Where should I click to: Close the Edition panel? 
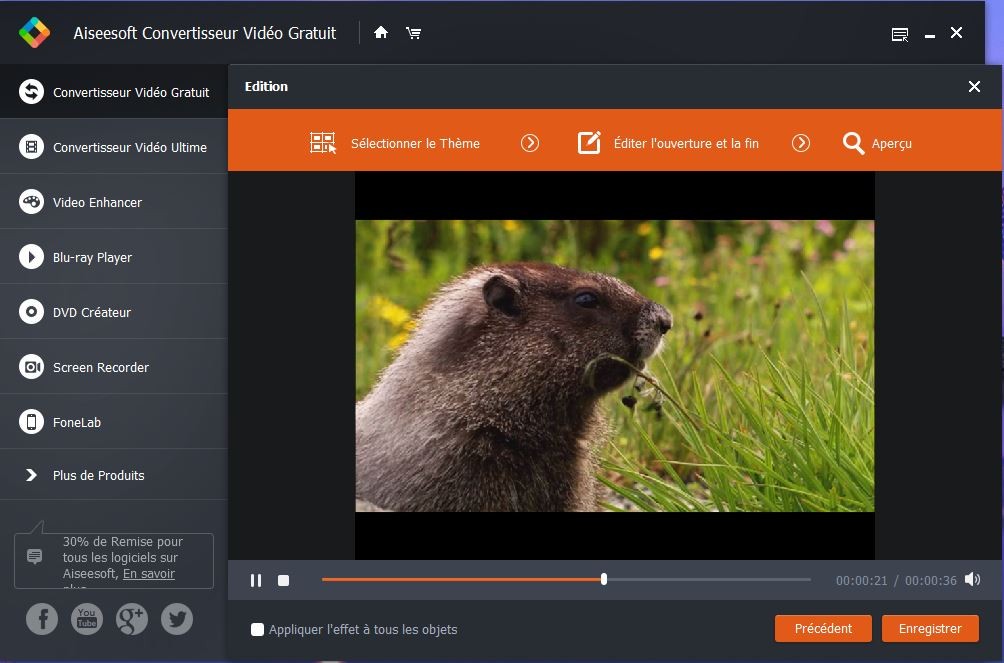pos(974,86)
